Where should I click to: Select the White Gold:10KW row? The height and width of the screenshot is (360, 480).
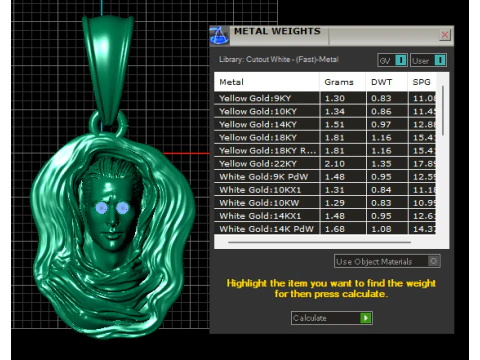[x=325, y=203]
